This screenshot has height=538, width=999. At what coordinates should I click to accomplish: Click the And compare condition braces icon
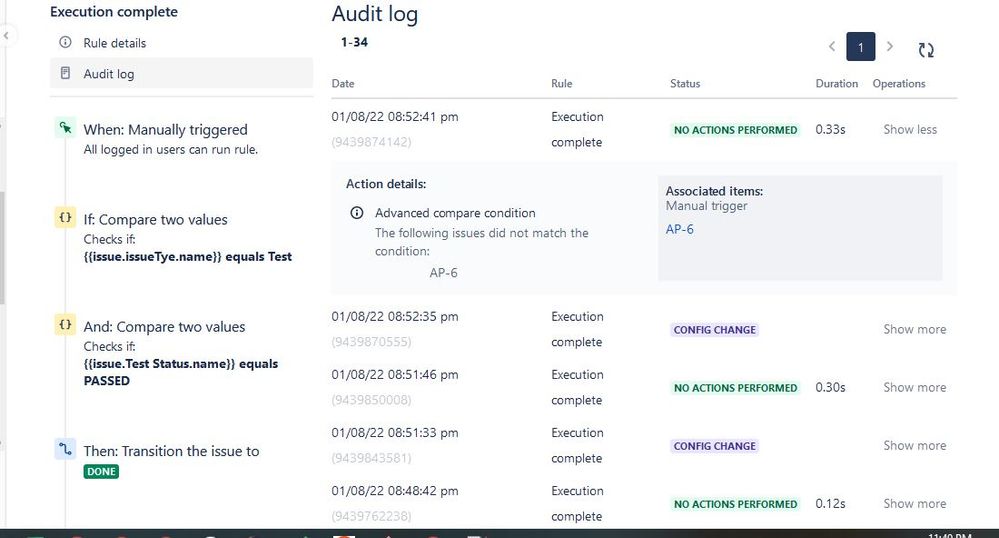coord(65,324)
